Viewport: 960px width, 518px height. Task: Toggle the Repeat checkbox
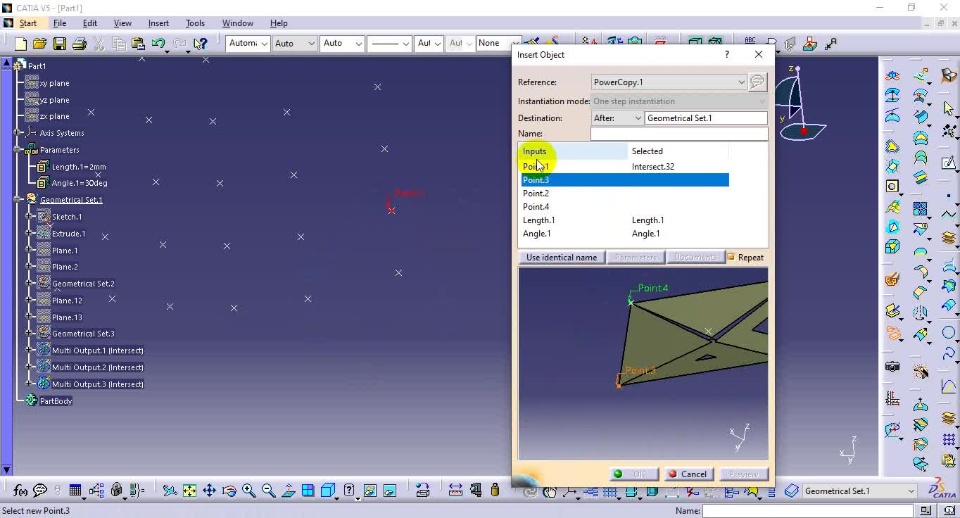coord(730,257)
